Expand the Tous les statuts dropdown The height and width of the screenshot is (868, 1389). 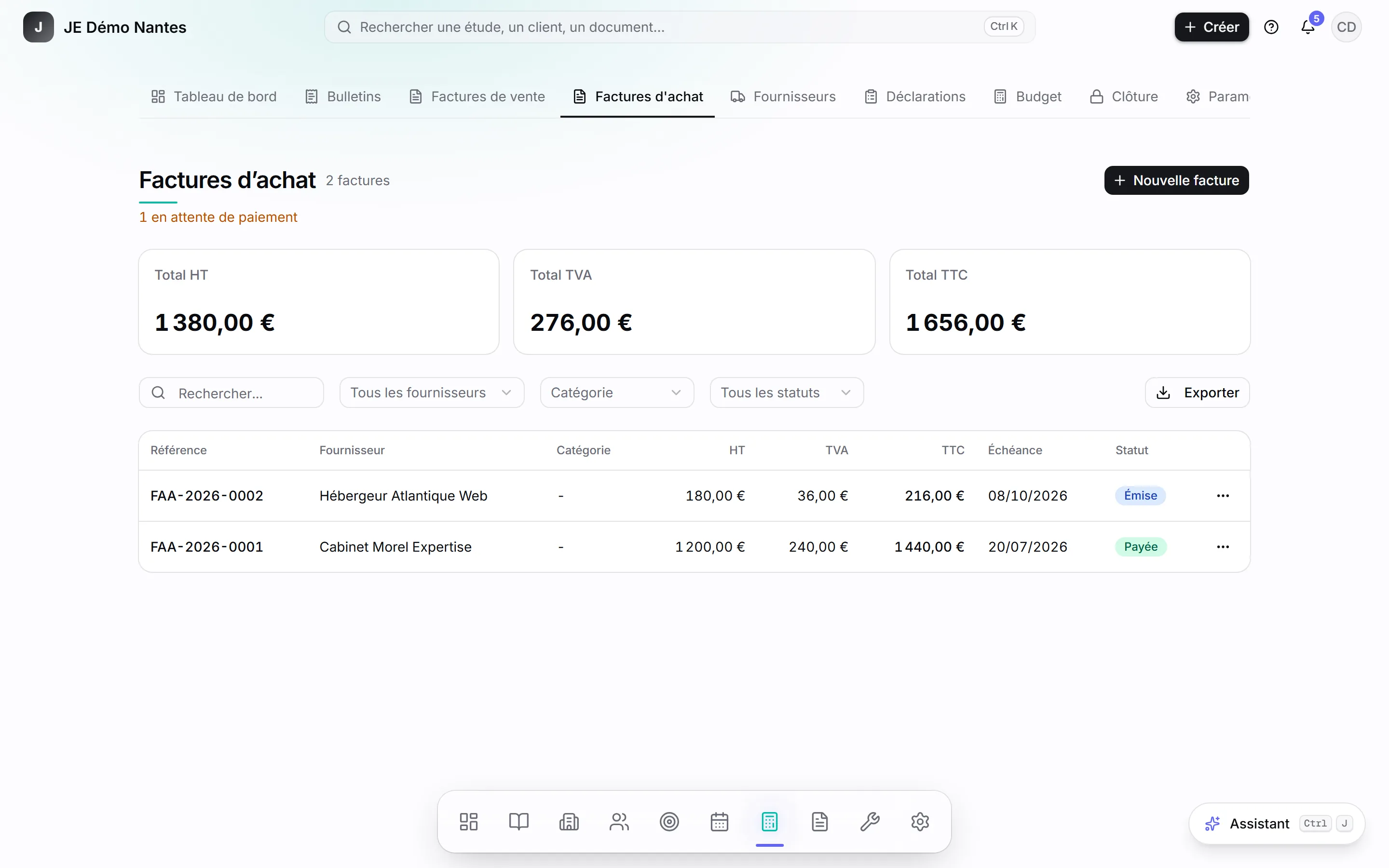(787, 393)
